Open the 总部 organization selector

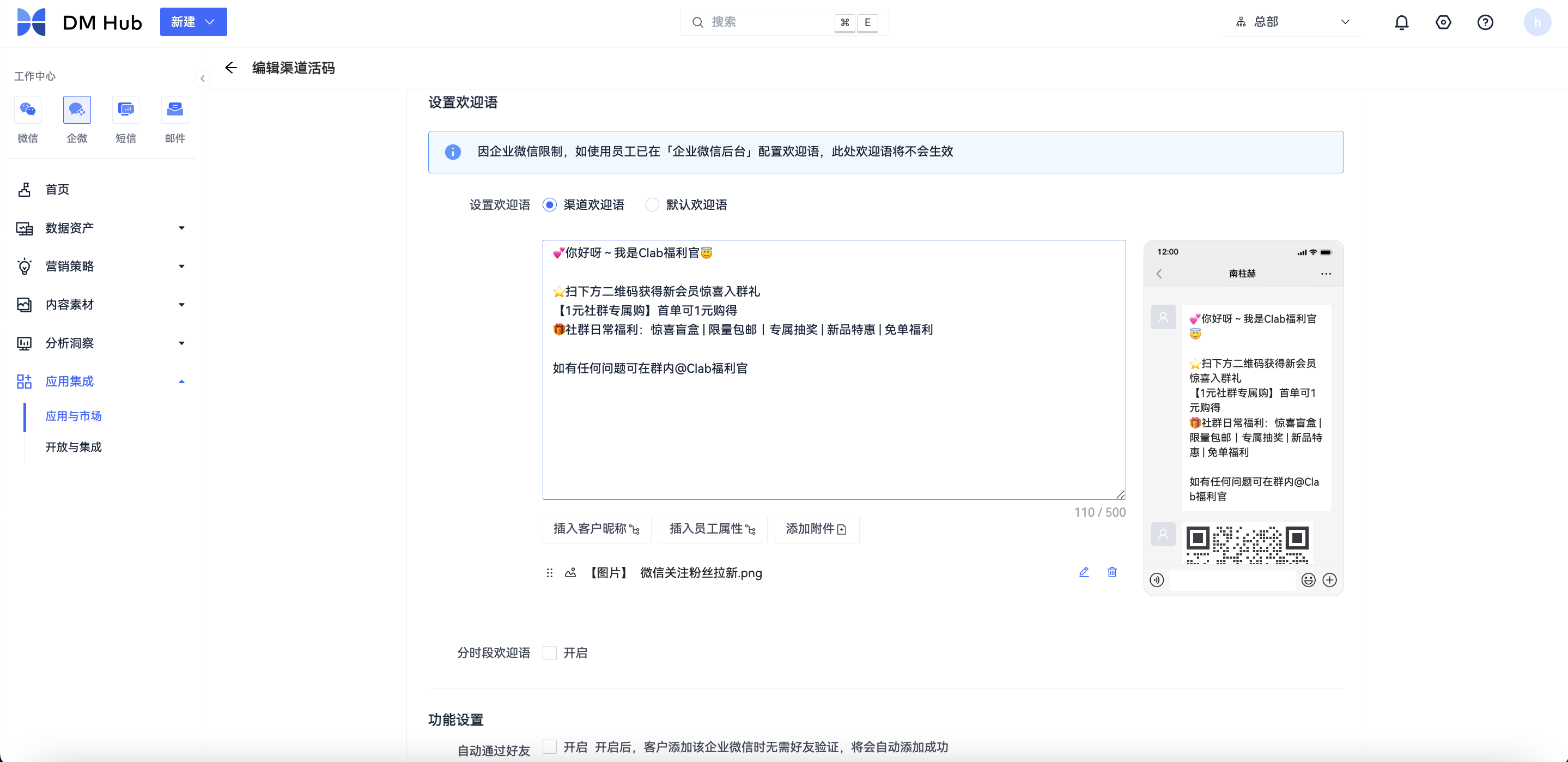[1293, 22]
